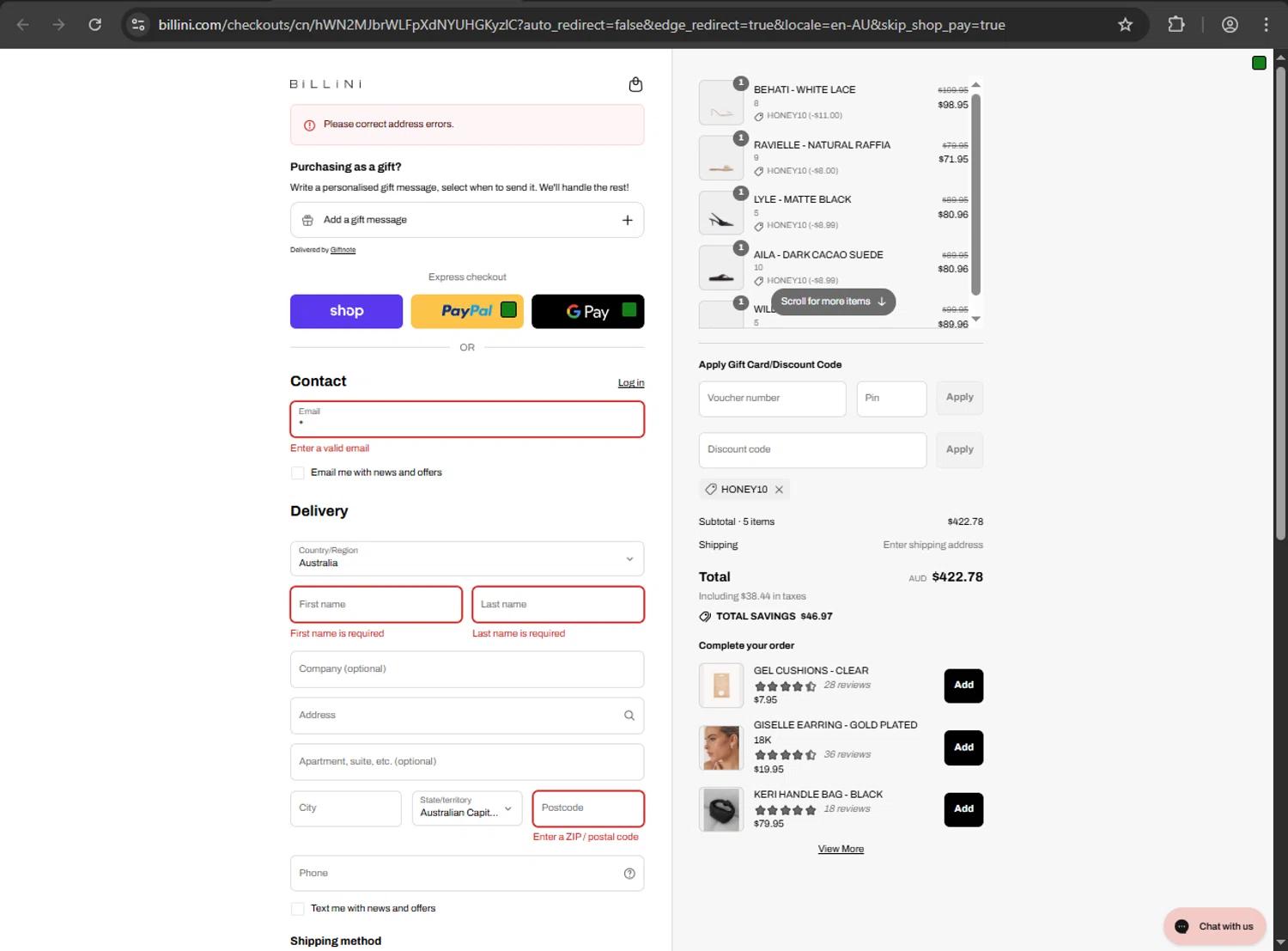Screen dimensions: 1288x951
Task: Focus the City field
Action: click(x=345, y=808)
